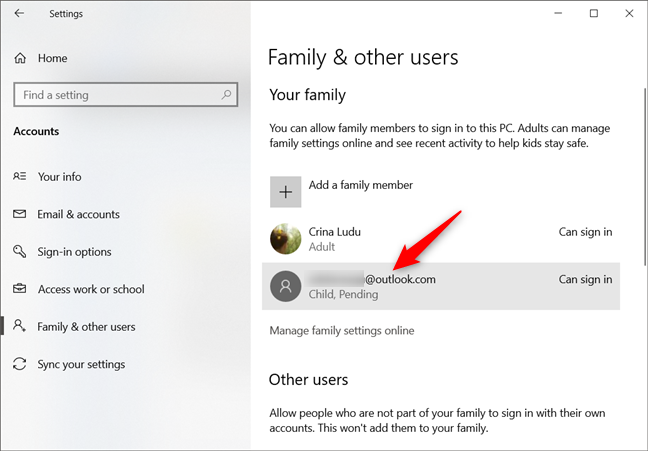Click the plus icon to add family member
This screenshot has height=451, width=648.
pyautogui.click(x=286, y=191)
